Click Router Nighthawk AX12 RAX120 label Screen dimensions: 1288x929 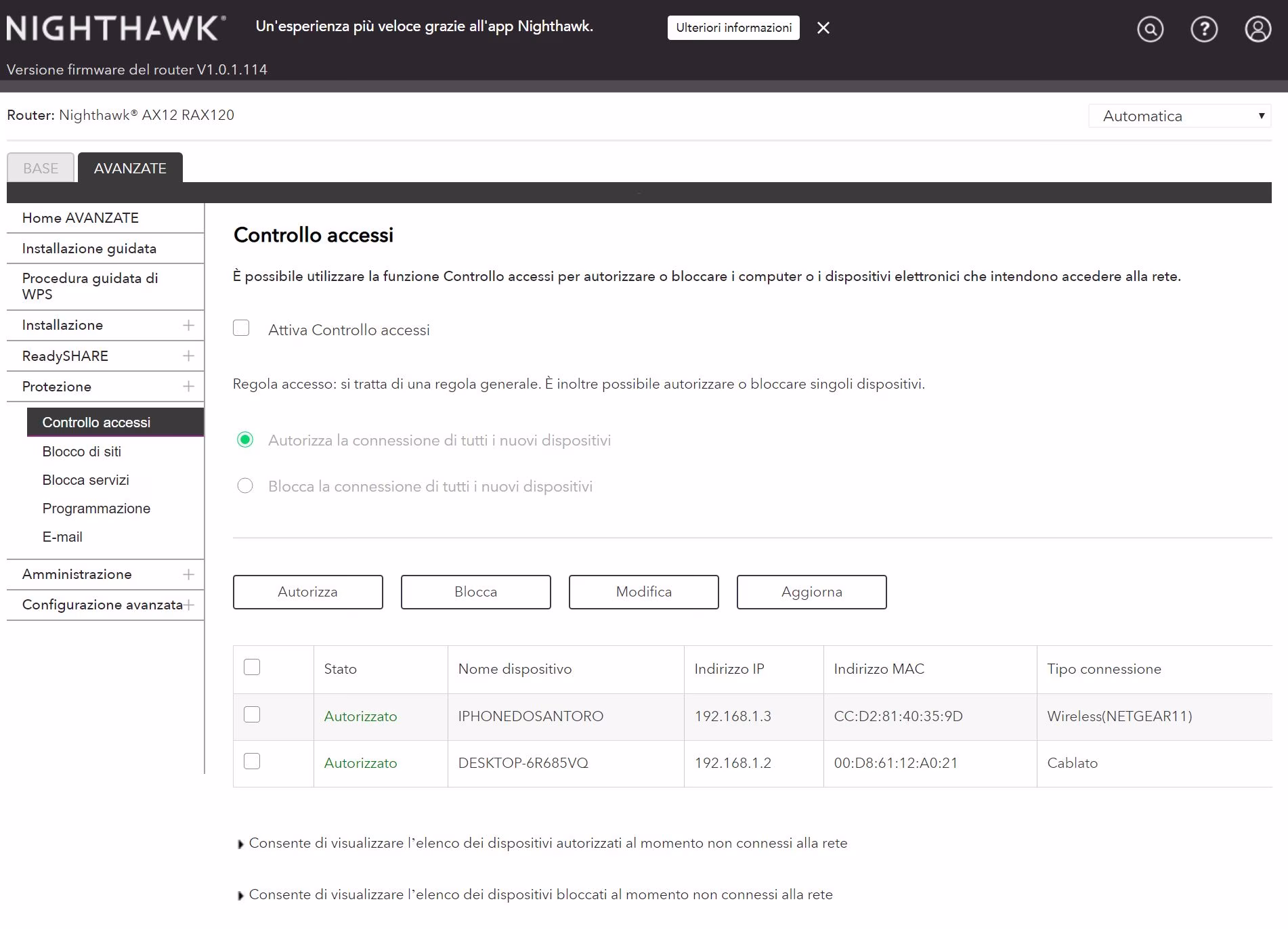(x=121, y=115)
